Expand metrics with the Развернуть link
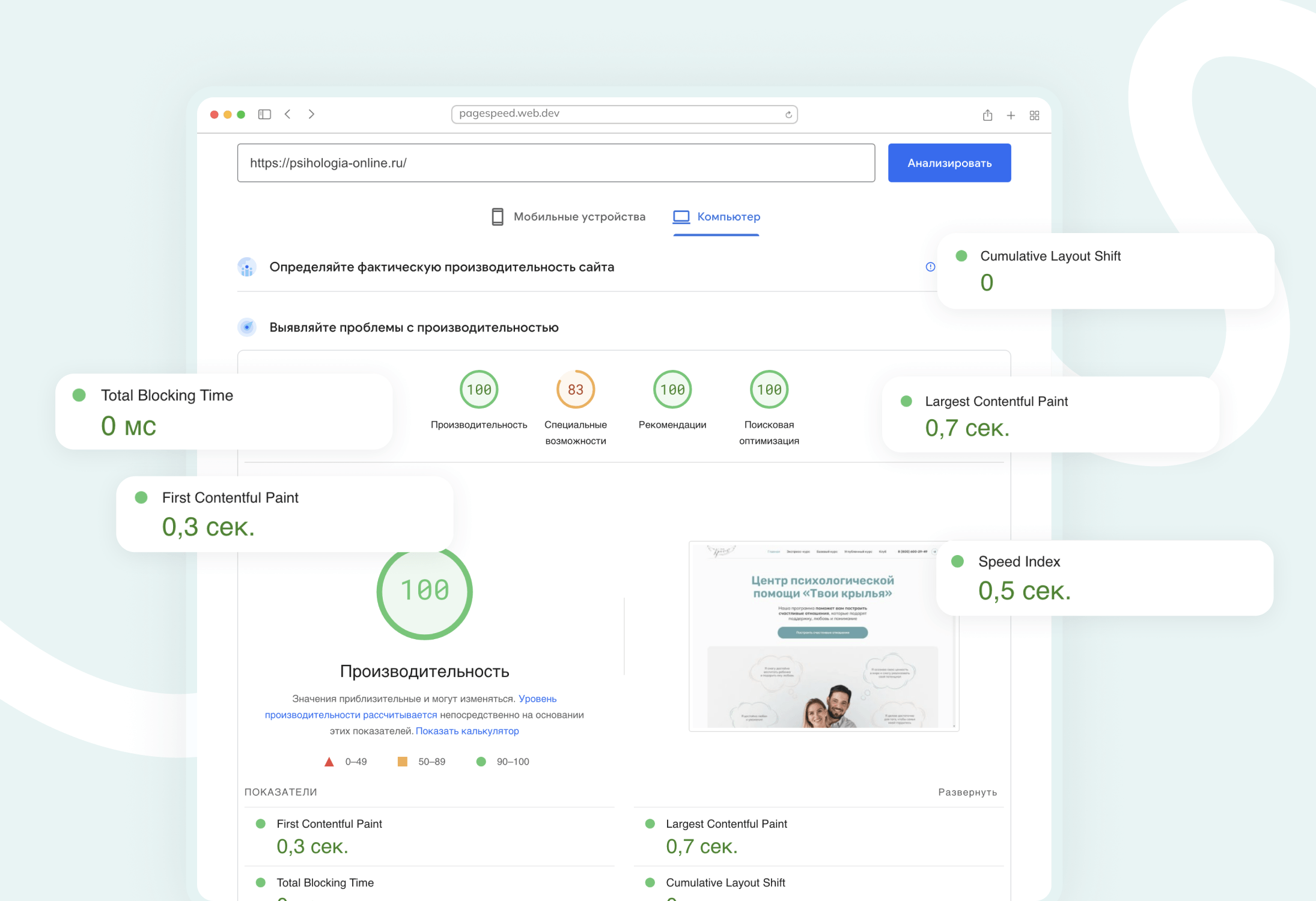Image resolution: width=1316 pixels, height=901 pixels. [x=967, y=792]
